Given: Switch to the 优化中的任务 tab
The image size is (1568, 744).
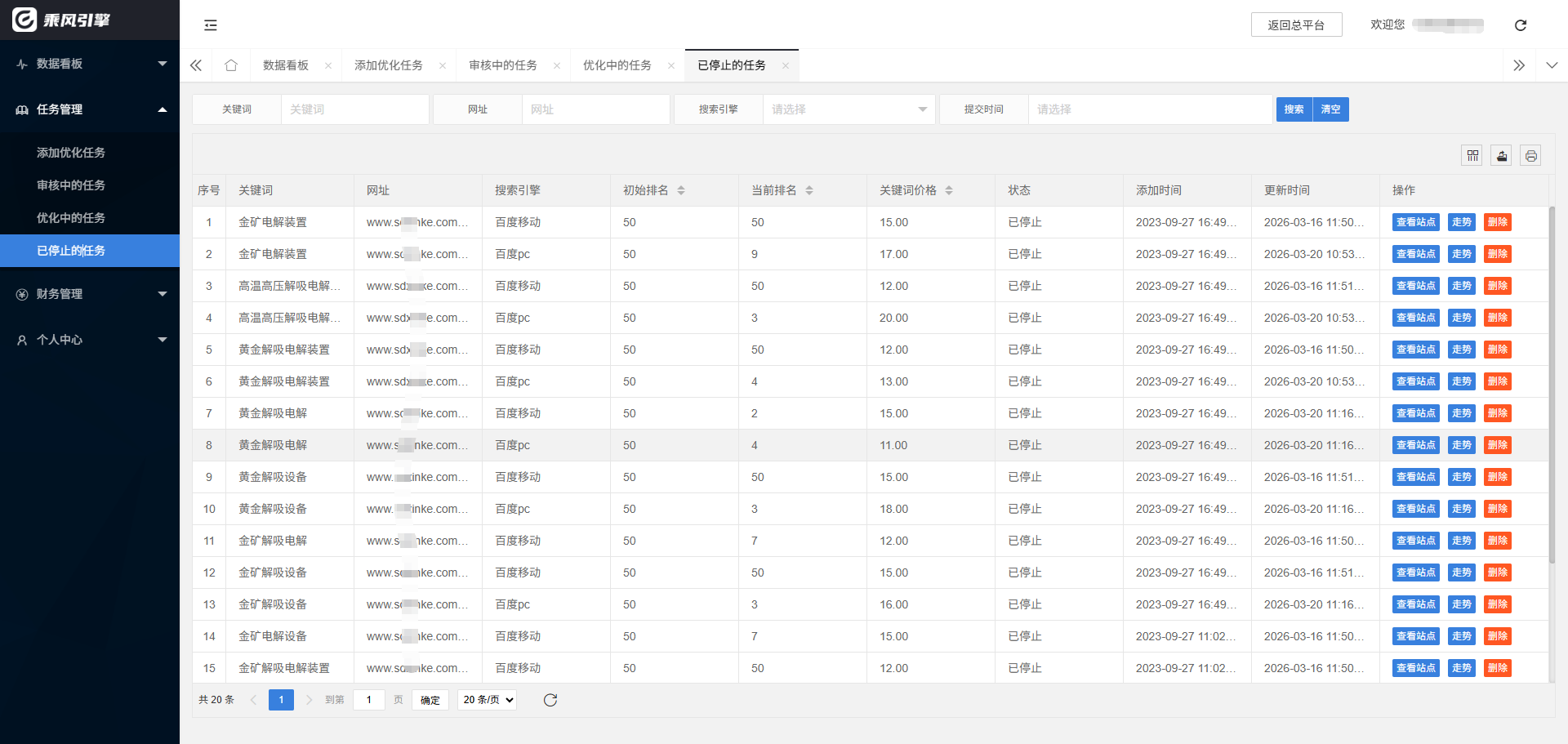Looking at the screenshot, I should [617, 65].
